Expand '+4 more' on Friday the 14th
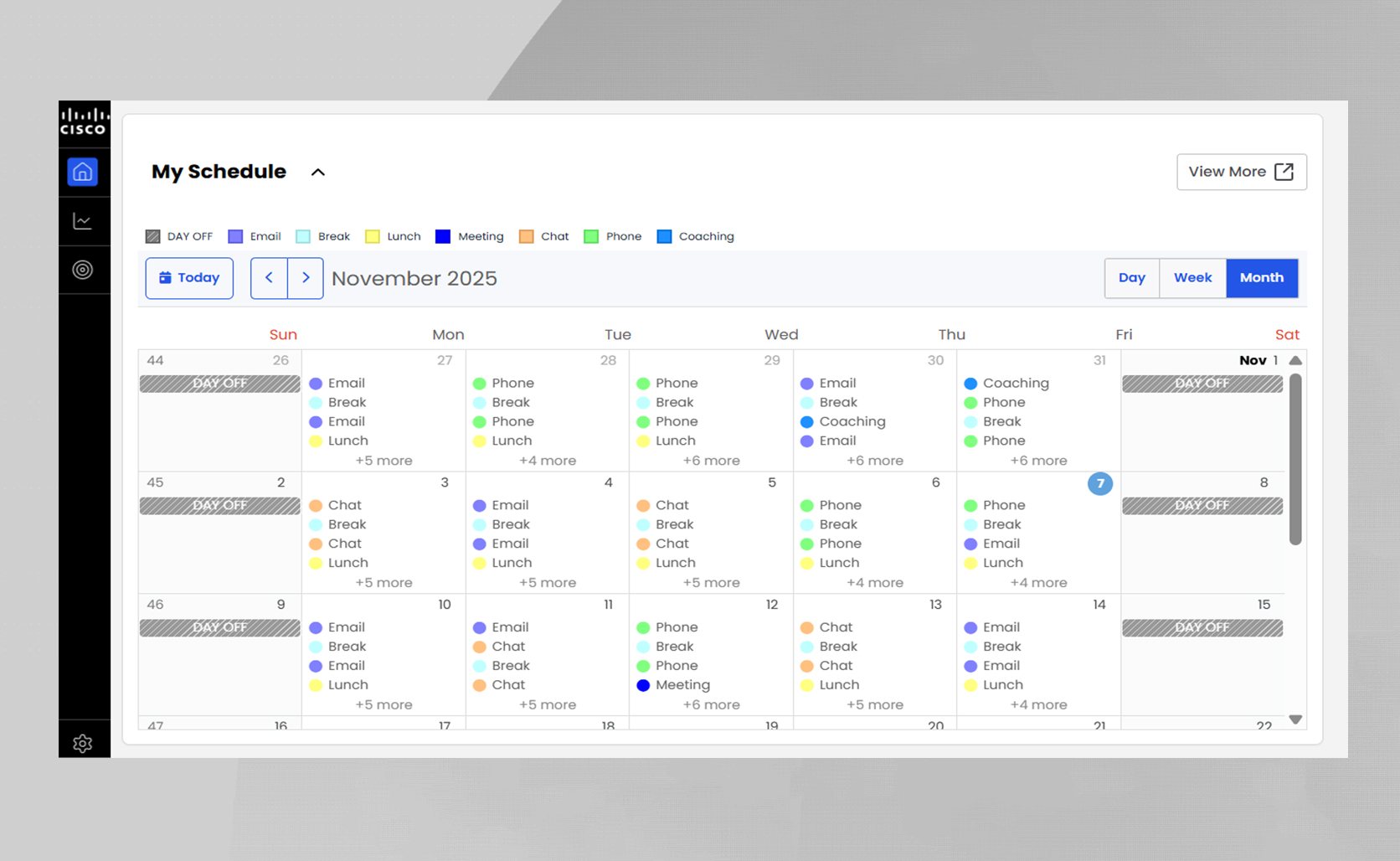 coord(1038,704)
